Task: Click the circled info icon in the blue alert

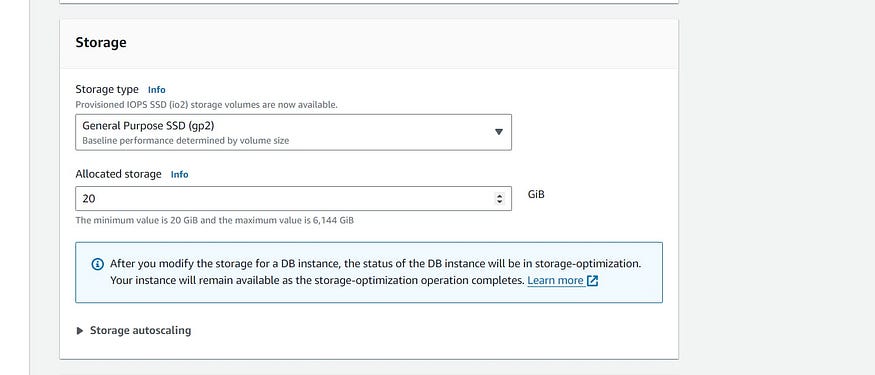Action: click(x=97, y=264)
